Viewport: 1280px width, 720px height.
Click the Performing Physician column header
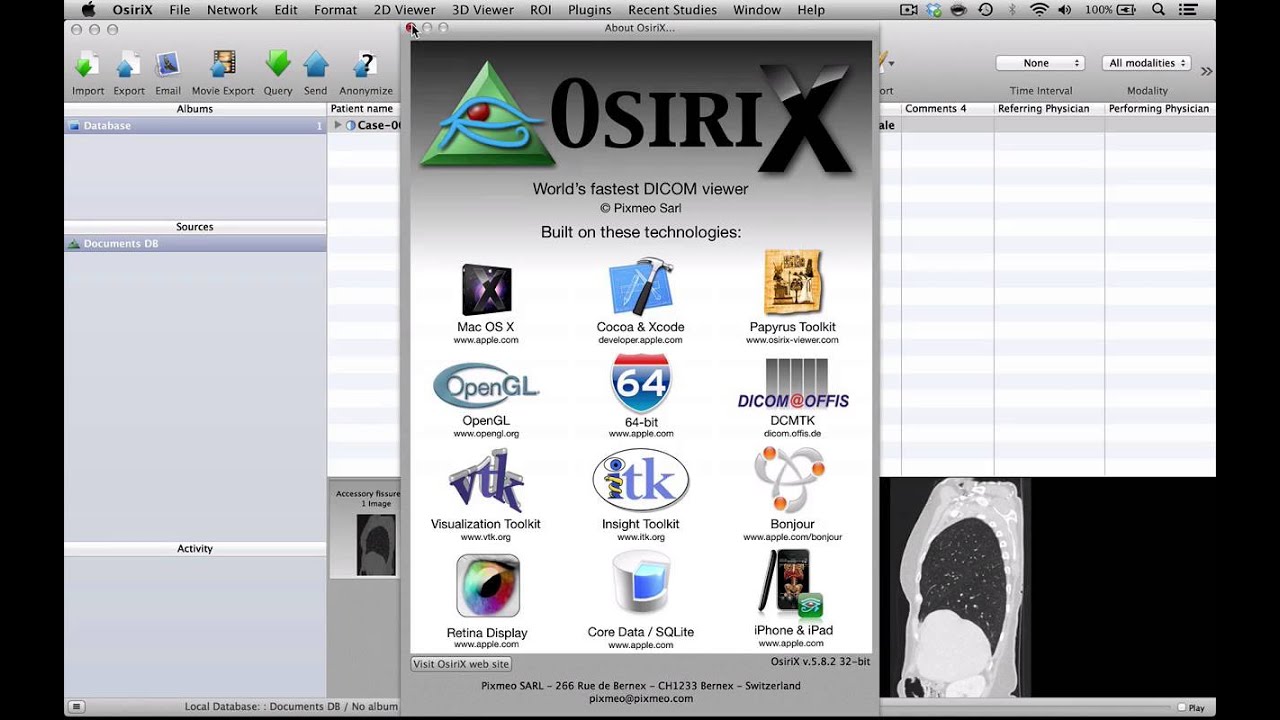pos(1160,109)
